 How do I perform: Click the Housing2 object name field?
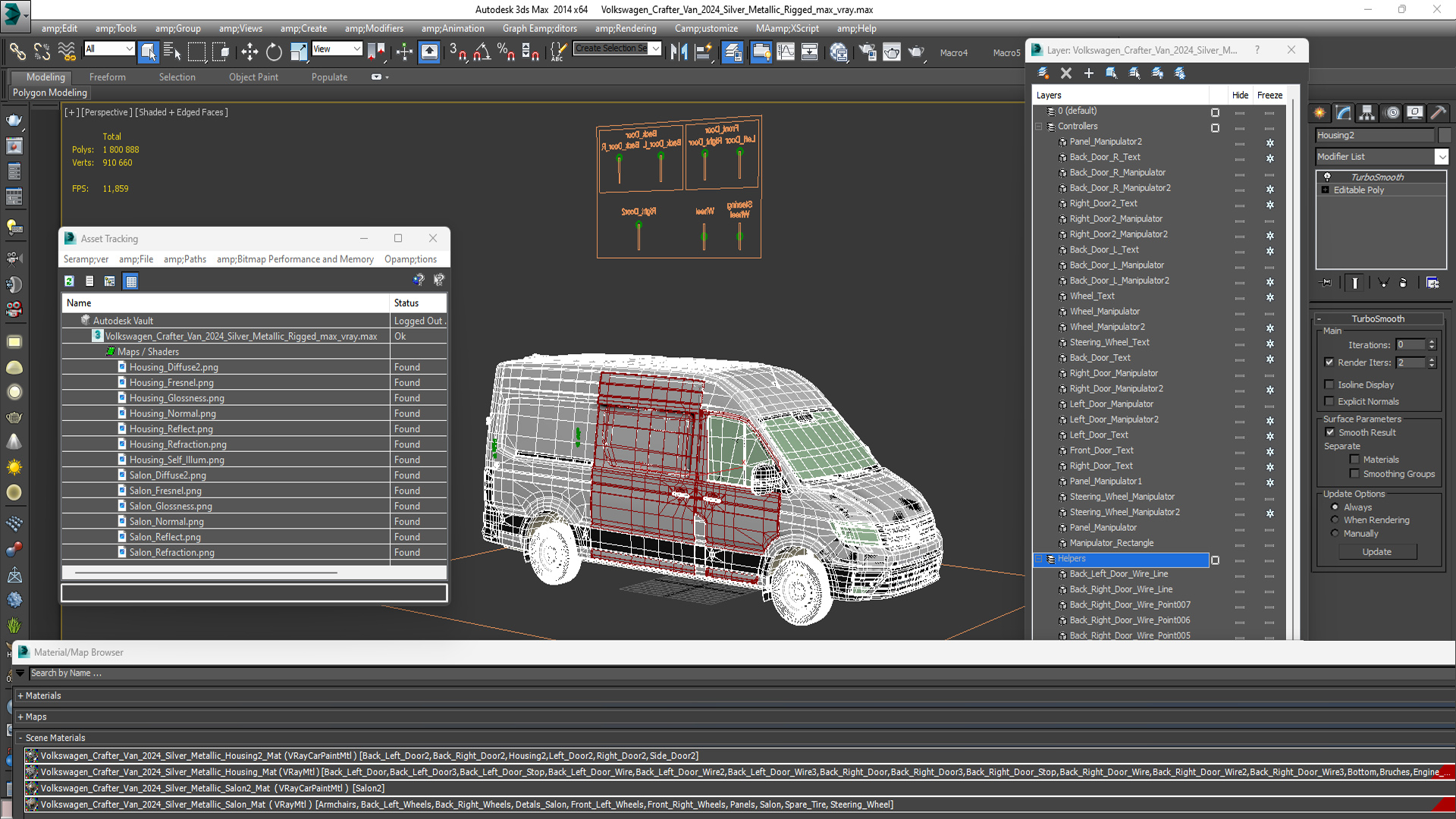pyautogui.click(x=1376, y=135)
